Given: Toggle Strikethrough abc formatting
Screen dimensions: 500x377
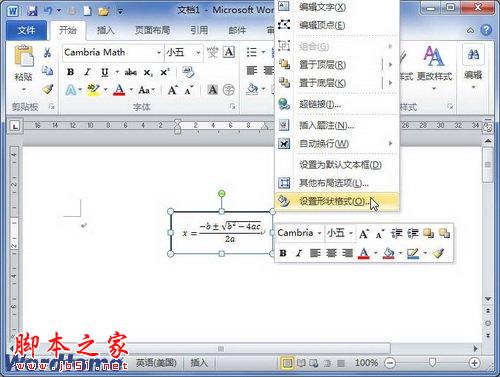Looking at the screenshot, I should [131, 72].
